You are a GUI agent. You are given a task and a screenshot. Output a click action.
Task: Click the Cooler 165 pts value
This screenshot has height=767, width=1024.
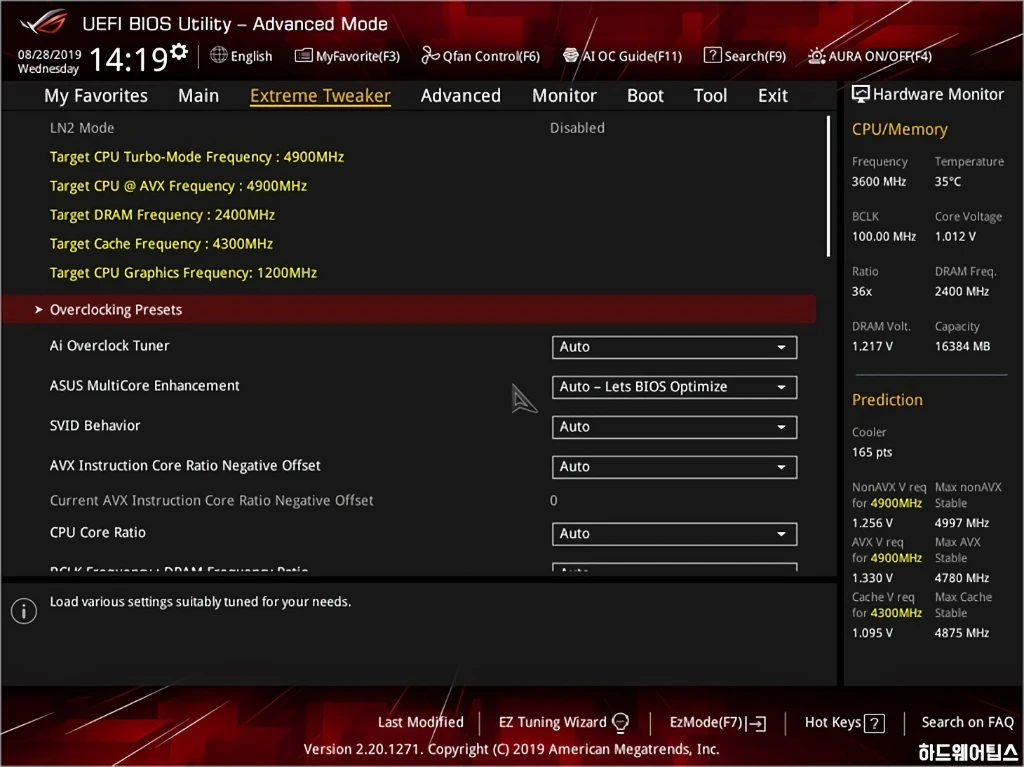872,452
